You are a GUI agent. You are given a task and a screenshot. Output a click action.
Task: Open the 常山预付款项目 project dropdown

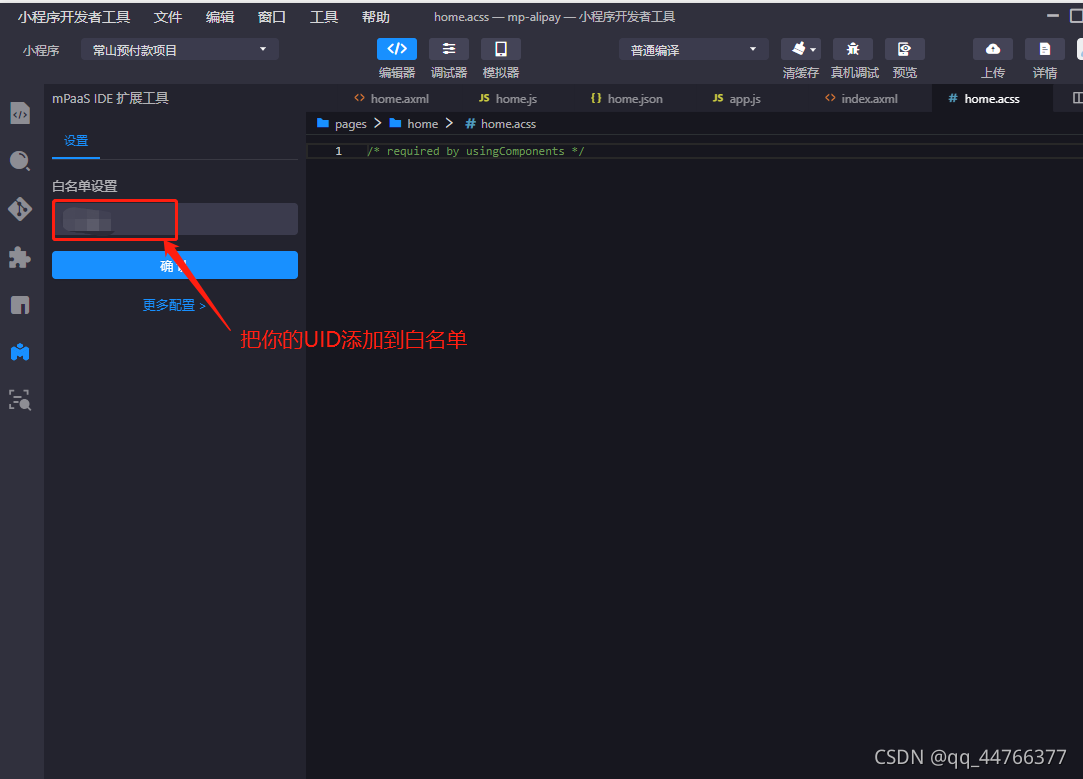point(180,50)
